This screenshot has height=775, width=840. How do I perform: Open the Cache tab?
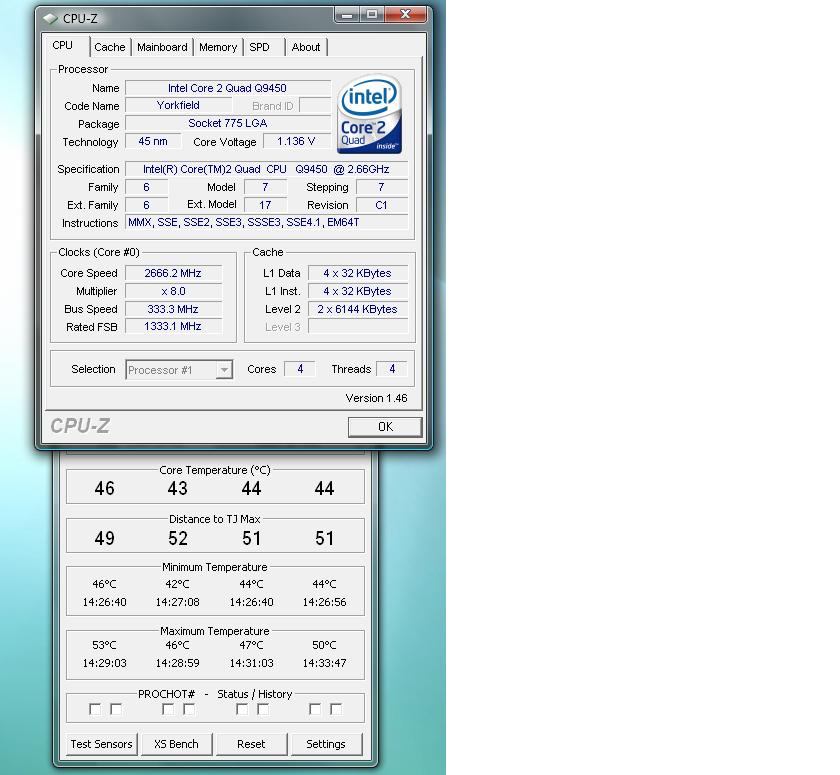point(110,47)
